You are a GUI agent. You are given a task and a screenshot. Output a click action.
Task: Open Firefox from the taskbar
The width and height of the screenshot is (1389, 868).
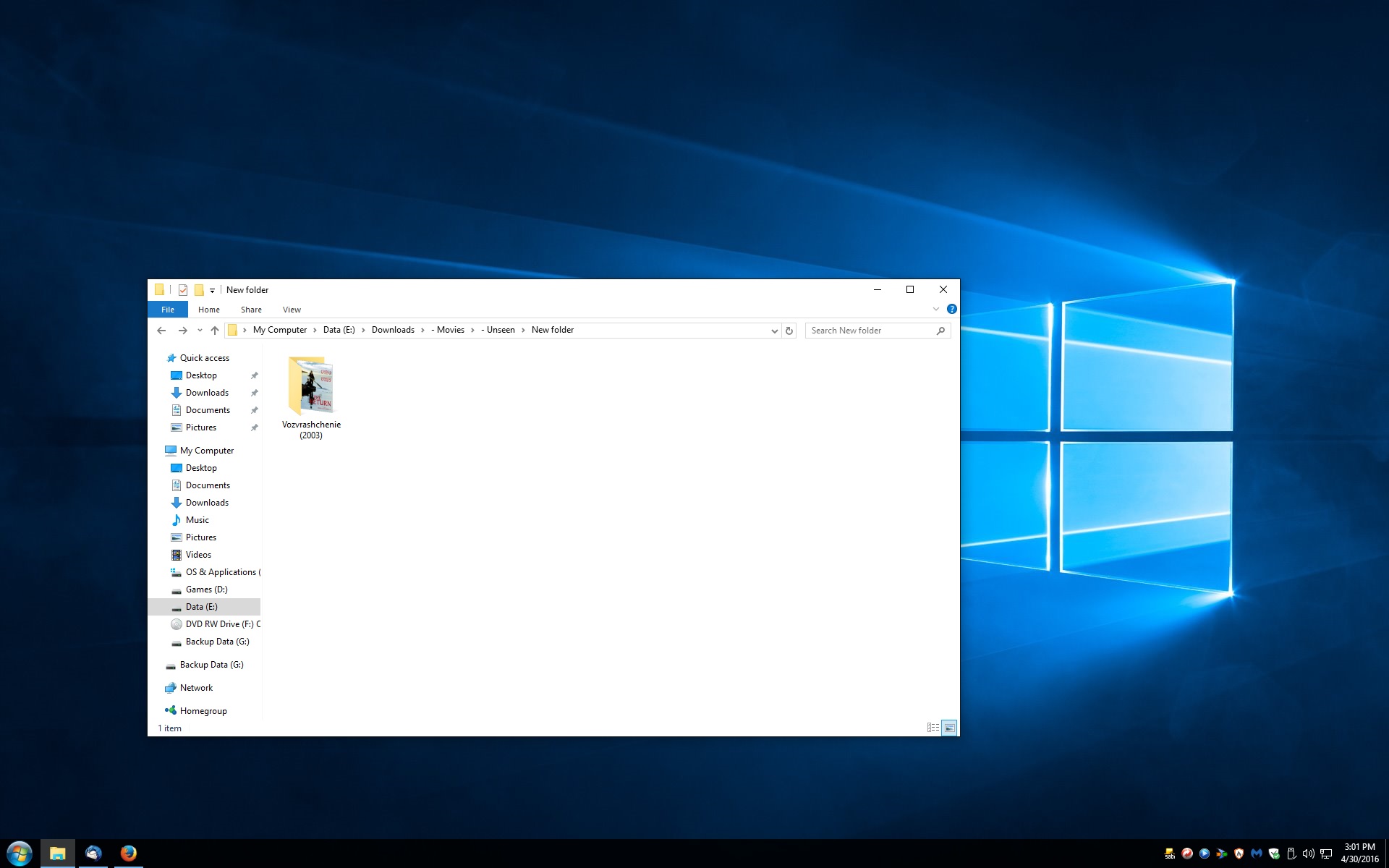[x=129, y=854]
